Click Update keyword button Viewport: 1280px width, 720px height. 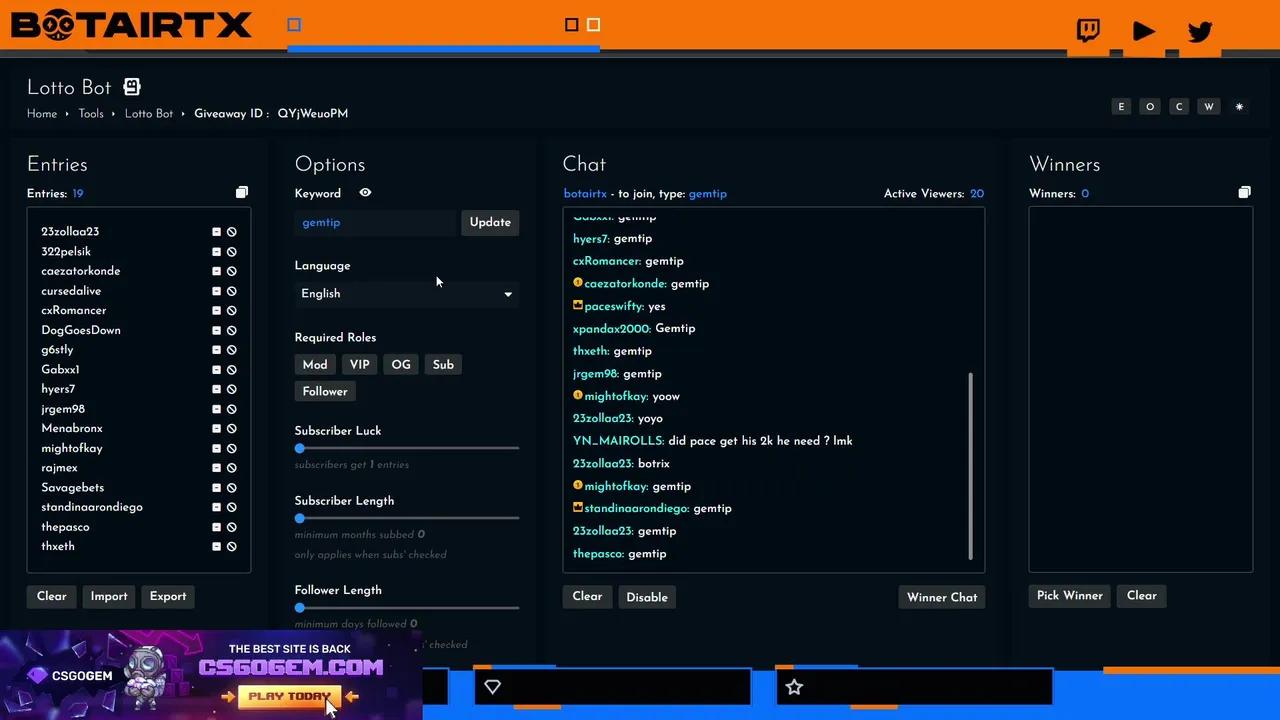tap(490, 223)
